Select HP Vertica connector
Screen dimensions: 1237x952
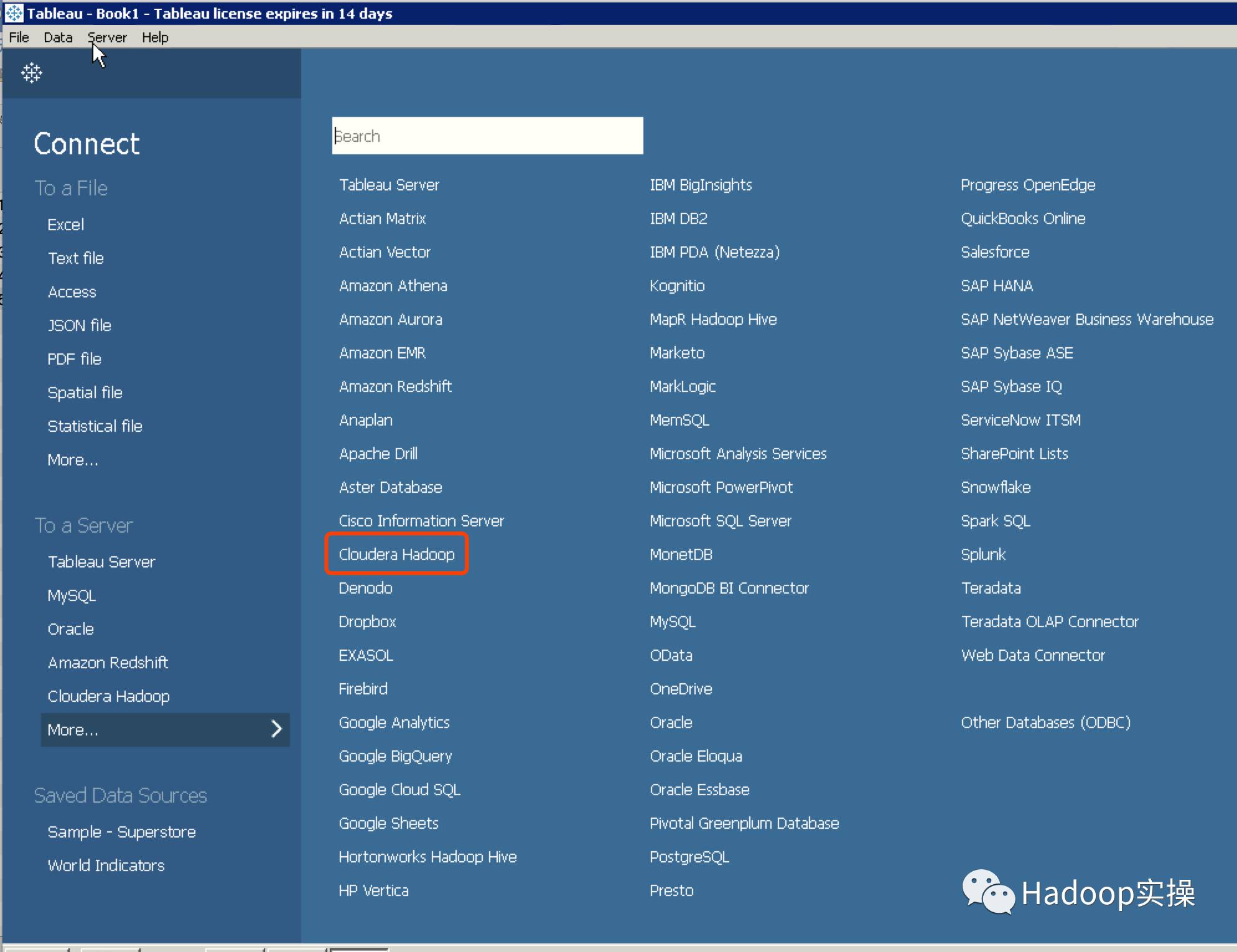pyautogui.click(x=374, y=890)
